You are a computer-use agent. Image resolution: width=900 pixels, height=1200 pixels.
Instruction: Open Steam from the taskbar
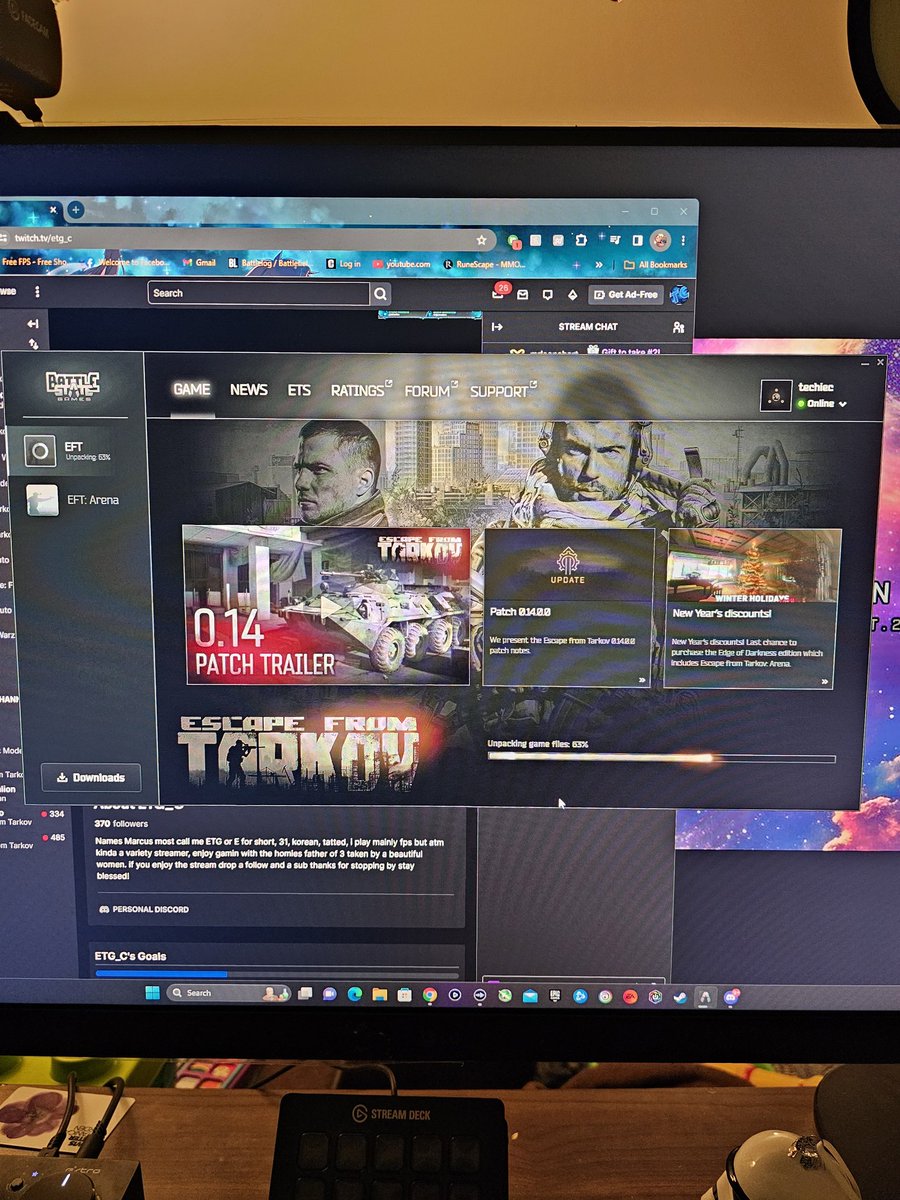click(x=680, y=997)
